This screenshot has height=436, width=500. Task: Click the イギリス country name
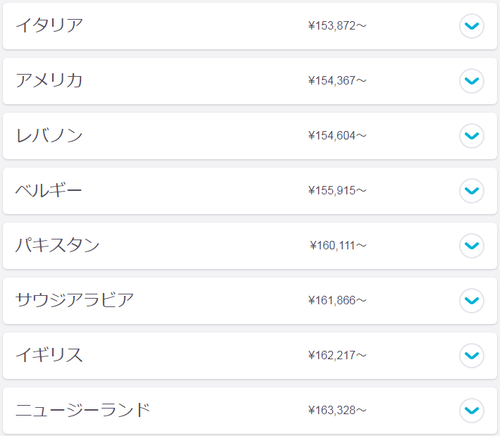click(49, 355)
